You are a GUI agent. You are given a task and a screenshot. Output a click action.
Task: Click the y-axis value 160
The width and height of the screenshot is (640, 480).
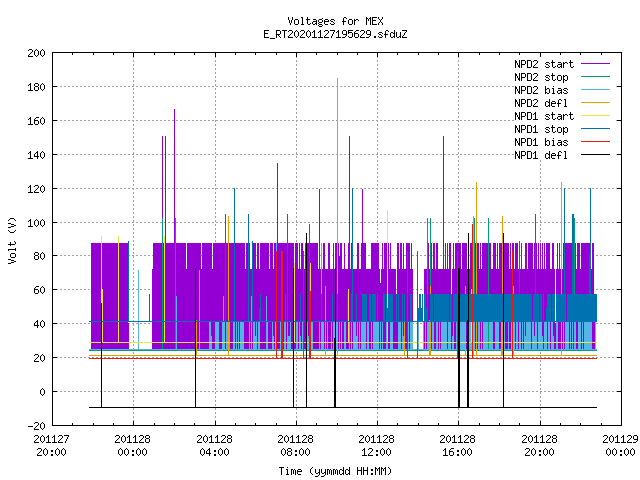36,121
